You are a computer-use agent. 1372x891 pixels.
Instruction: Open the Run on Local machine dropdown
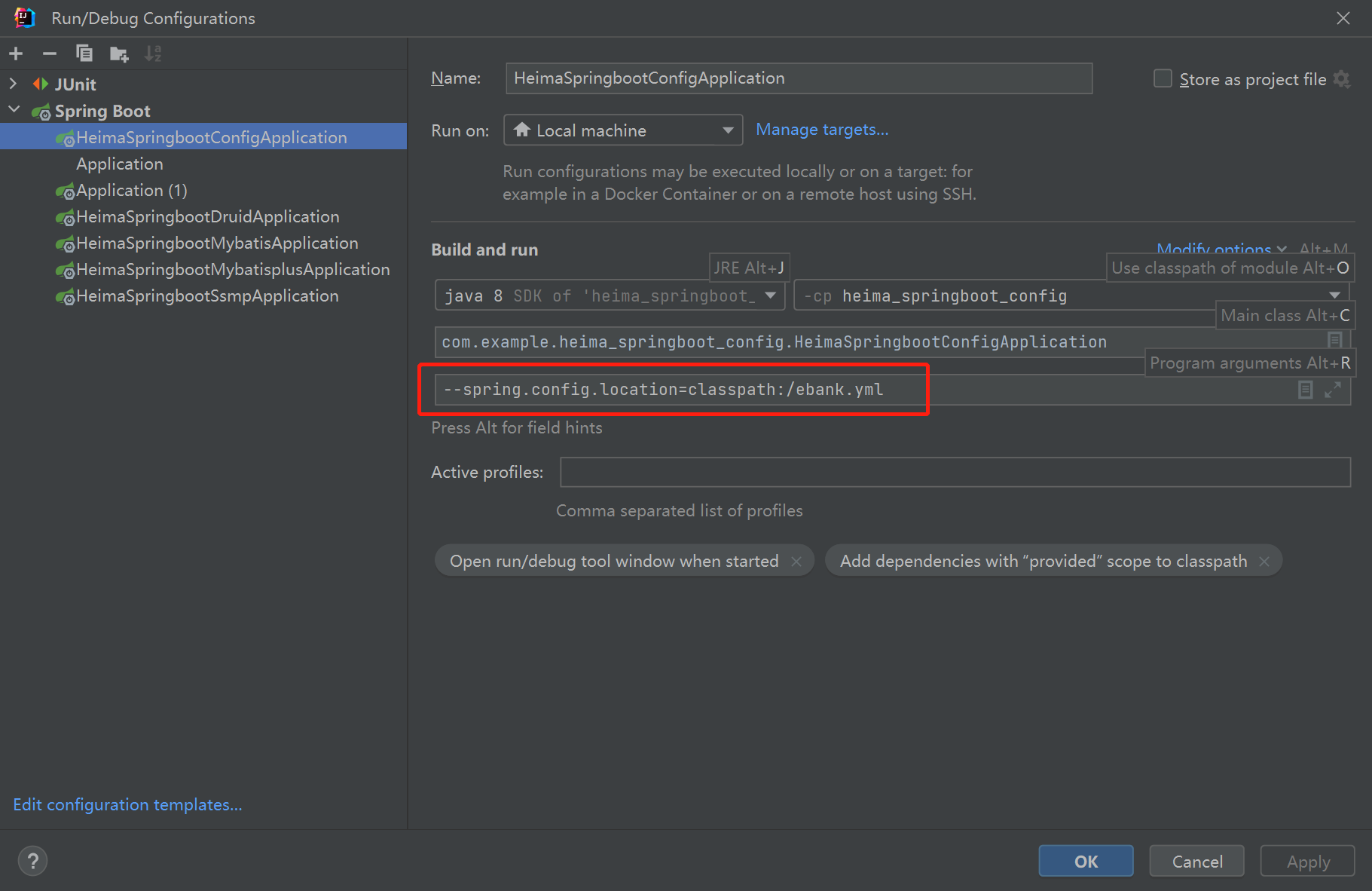pyautogui.click(x=622, y=130)
